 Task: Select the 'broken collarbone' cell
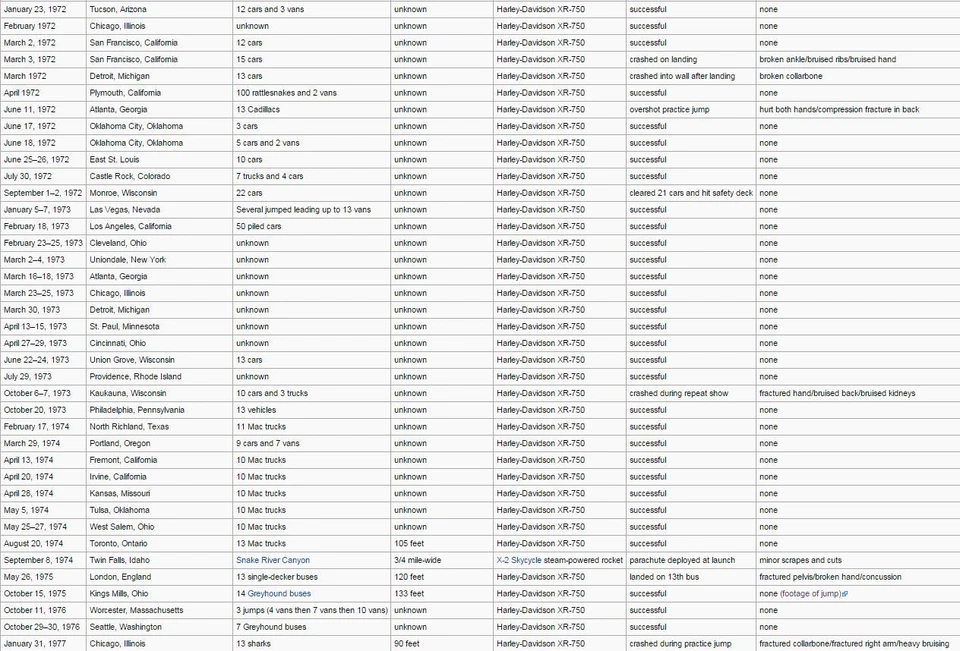(858, 77)
